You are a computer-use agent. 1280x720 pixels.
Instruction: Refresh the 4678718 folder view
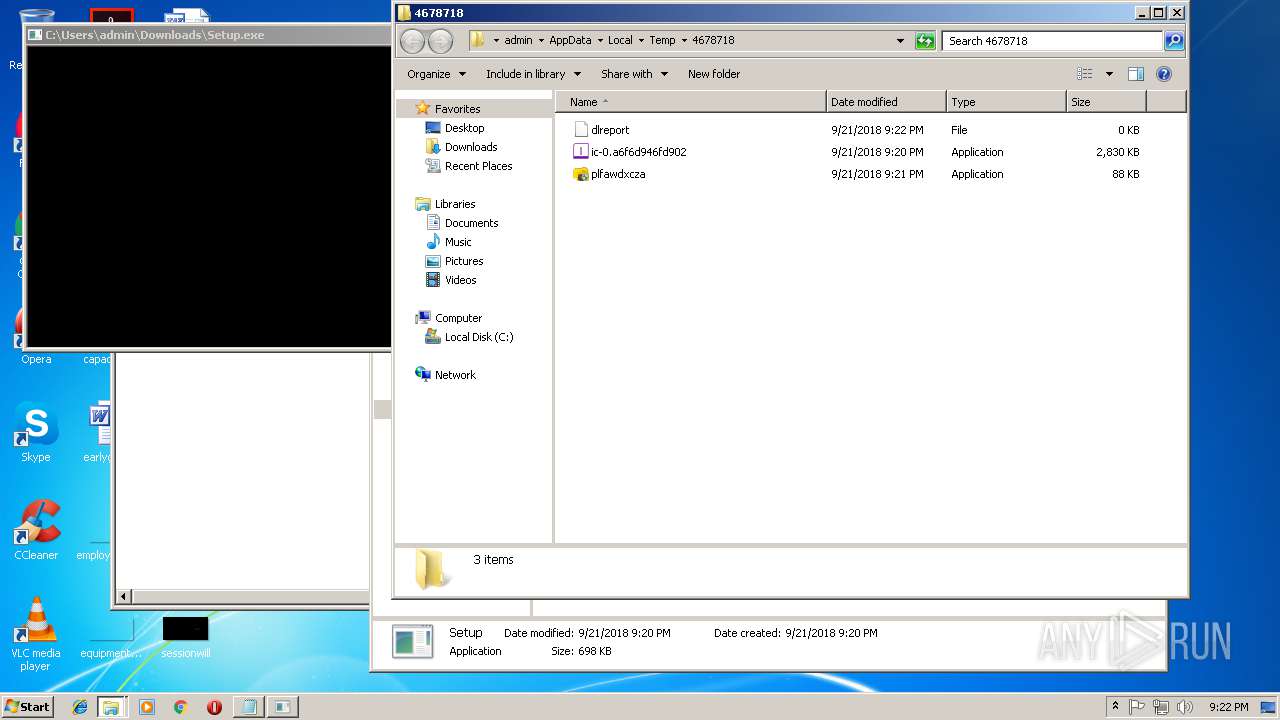(925, 41)
